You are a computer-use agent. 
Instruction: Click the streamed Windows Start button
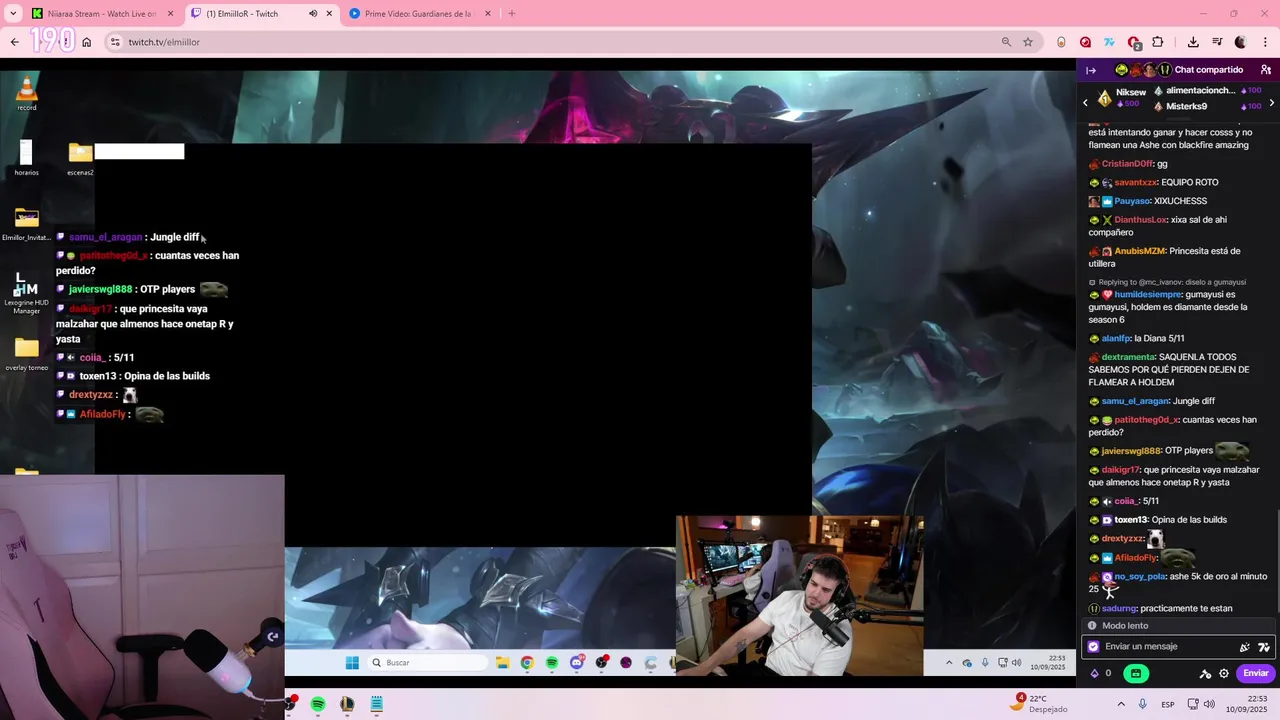[x=352, y=662]
